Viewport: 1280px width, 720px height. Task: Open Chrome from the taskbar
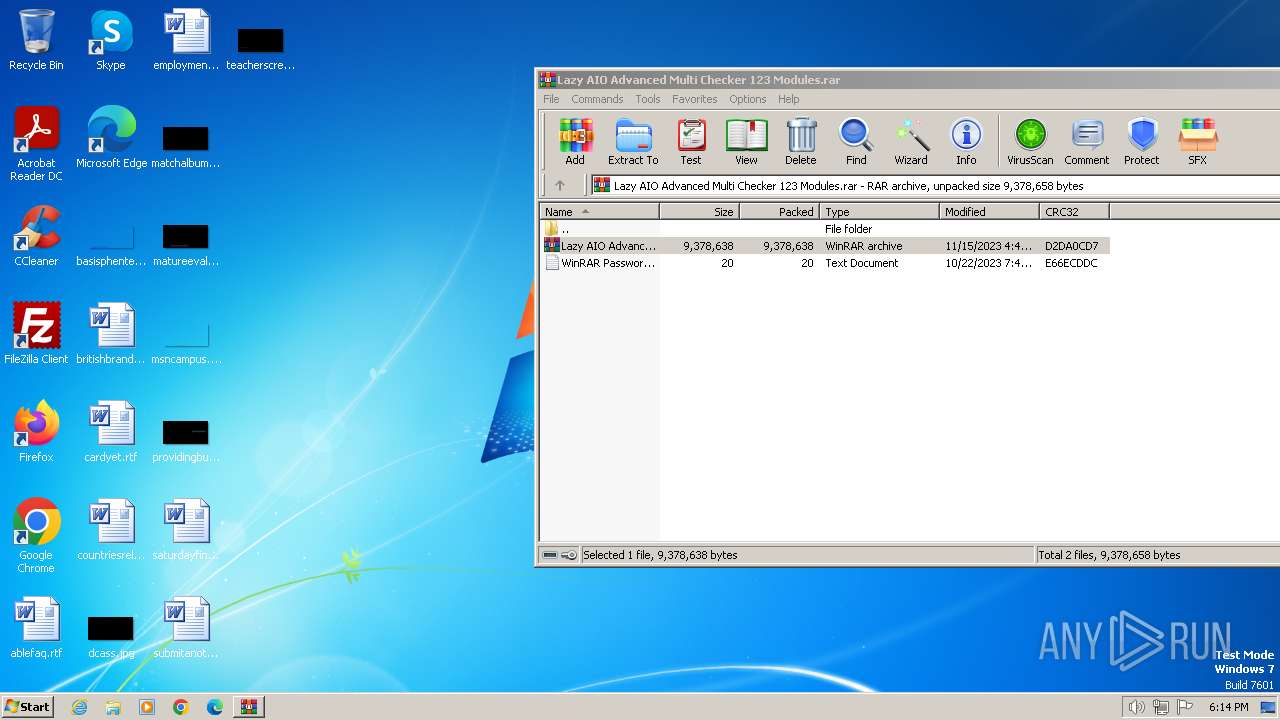coord(181,707)
